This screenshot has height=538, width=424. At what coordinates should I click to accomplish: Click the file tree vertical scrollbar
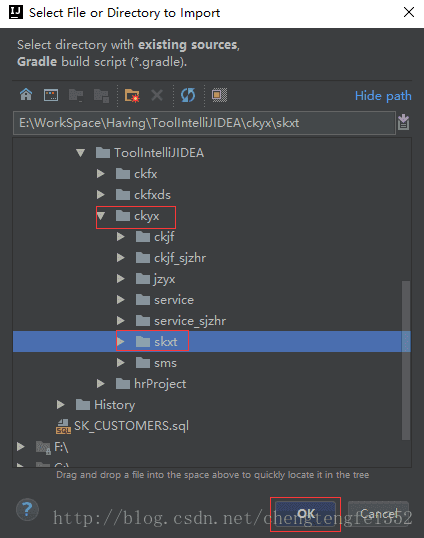point(406,360)
